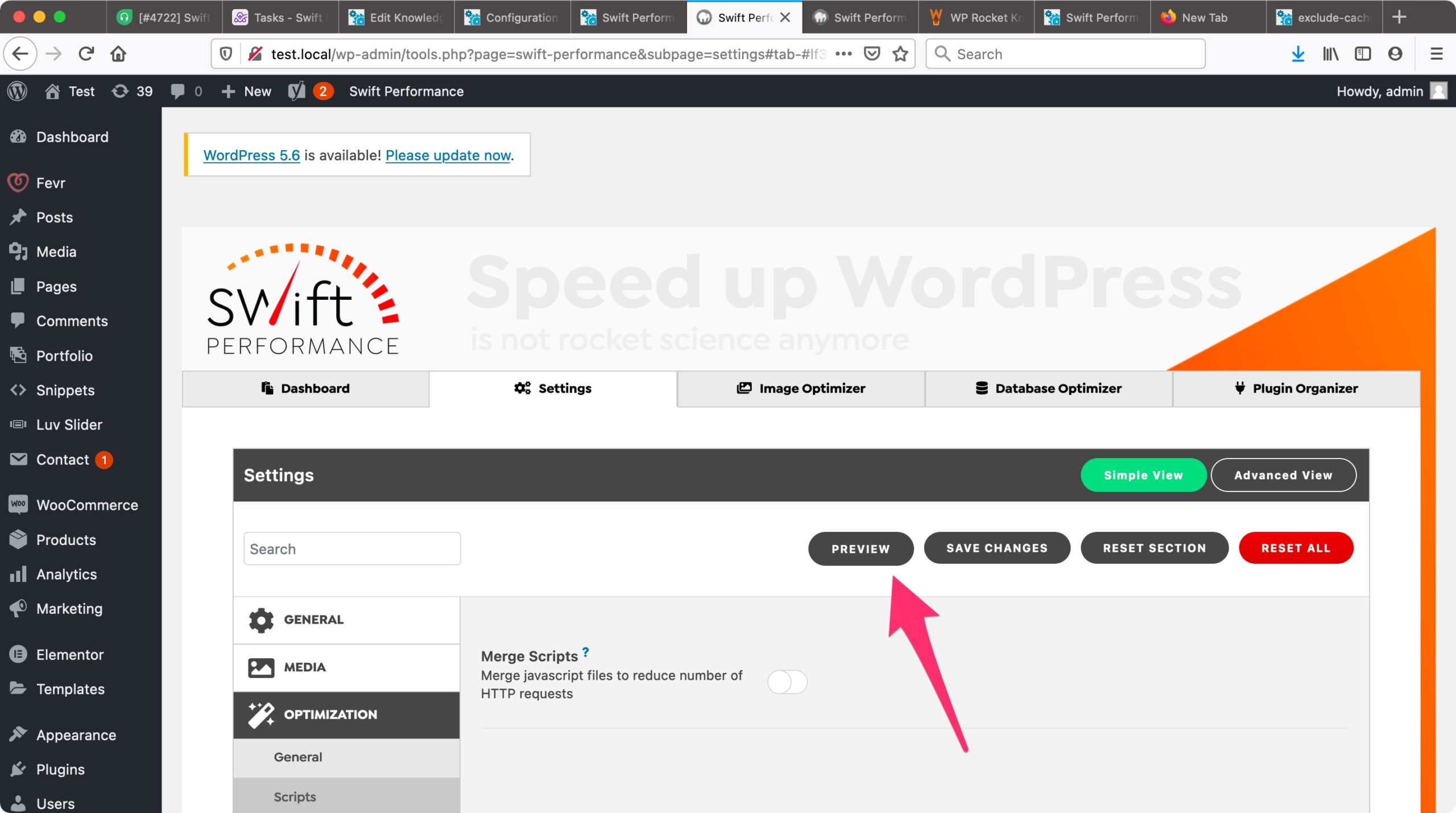Switch to the Edit Knowledge browser tab
The width and height of the screenshot is (1456, 813).
click(396, 17)
